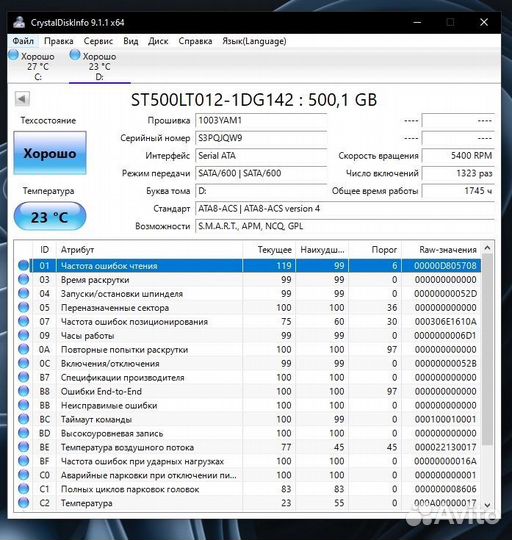Click the ID column header

(x=44, y=250)
